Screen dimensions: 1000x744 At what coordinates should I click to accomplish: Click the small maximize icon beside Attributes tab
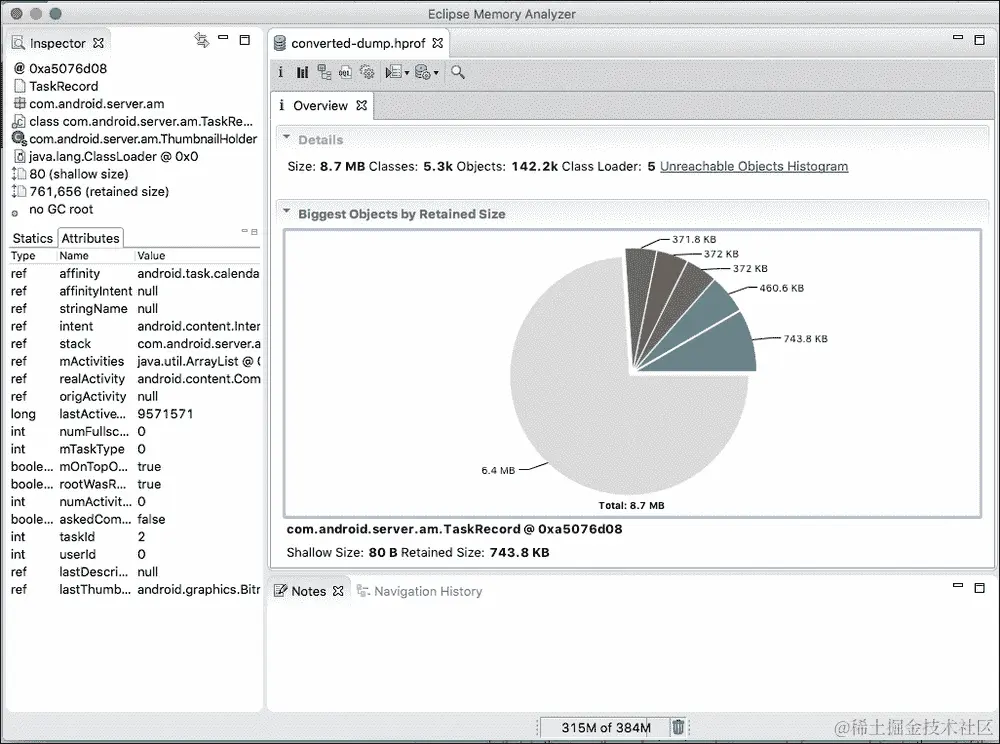coord(254,231)
